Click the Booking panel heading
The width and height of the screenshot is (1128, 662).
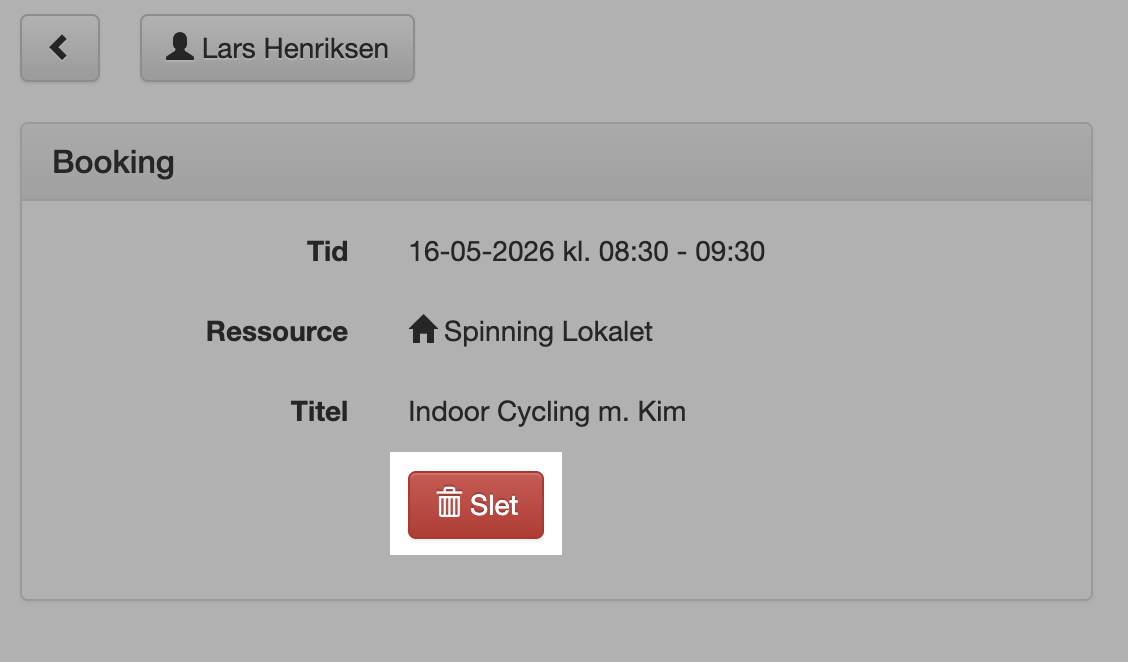click(114, 163)
